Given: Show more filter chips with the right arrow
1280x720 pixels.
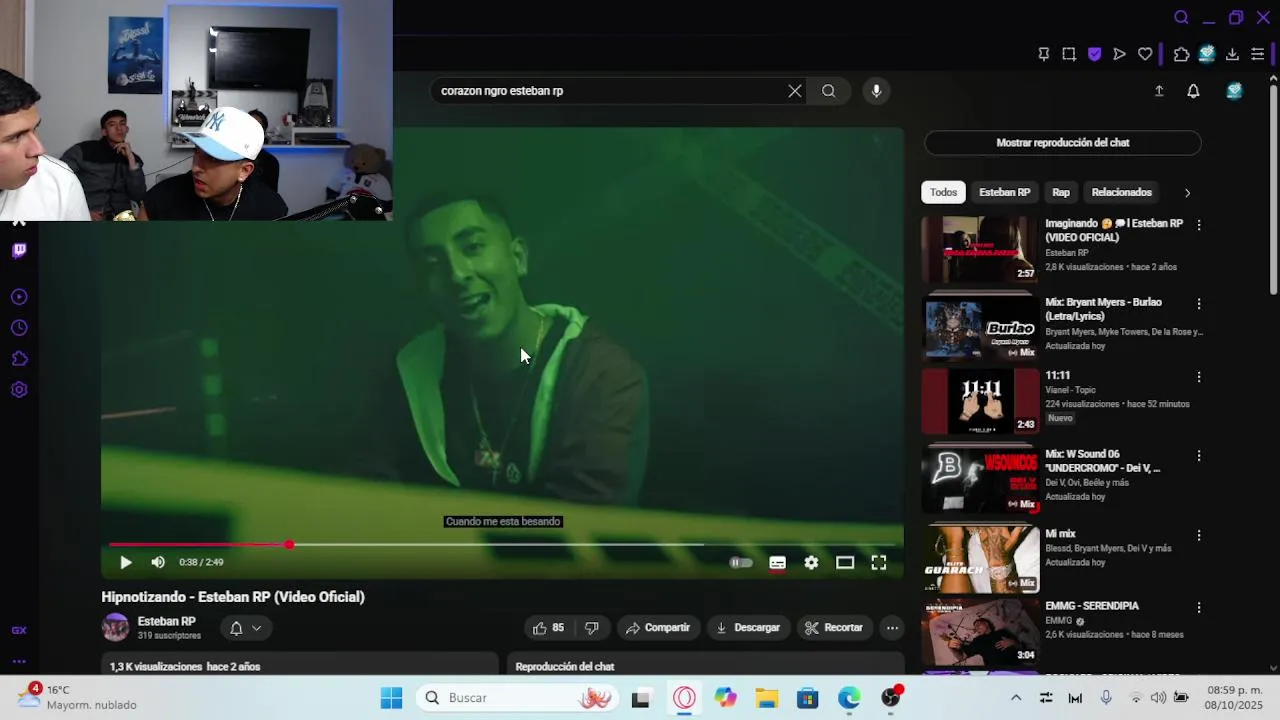Looking at the screenshot, I should pos(1187,193).
